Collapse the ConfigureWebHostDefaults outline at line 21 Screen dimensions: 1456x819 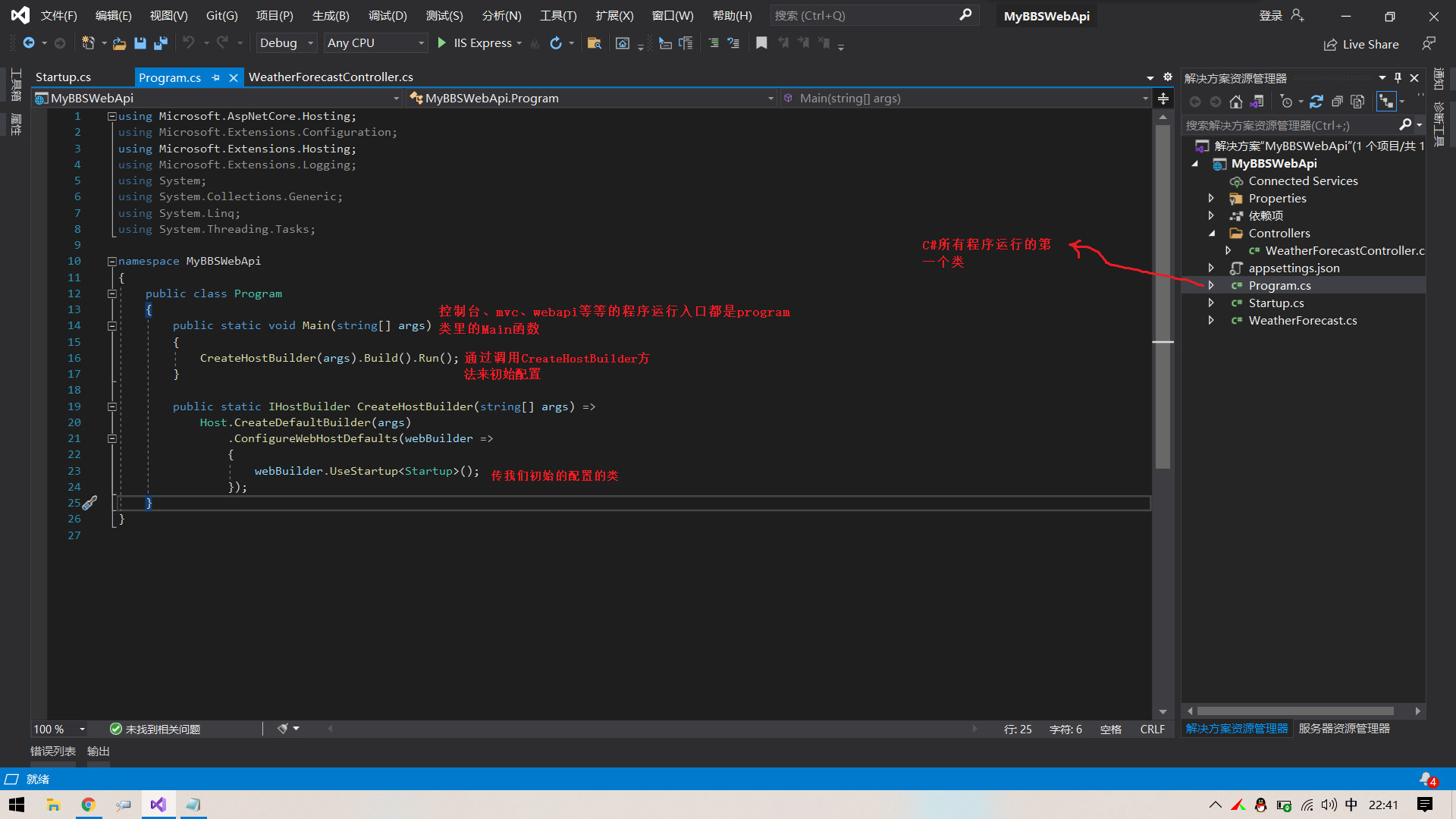point(111,438)
